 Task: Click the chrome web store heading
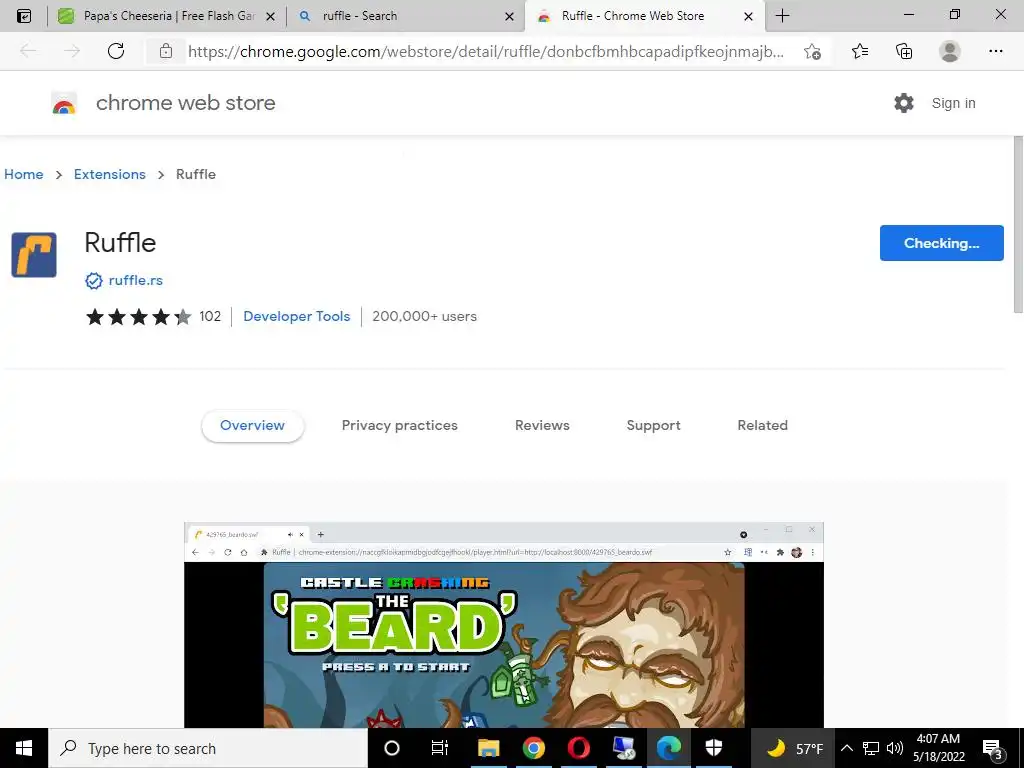click(185, 103)
